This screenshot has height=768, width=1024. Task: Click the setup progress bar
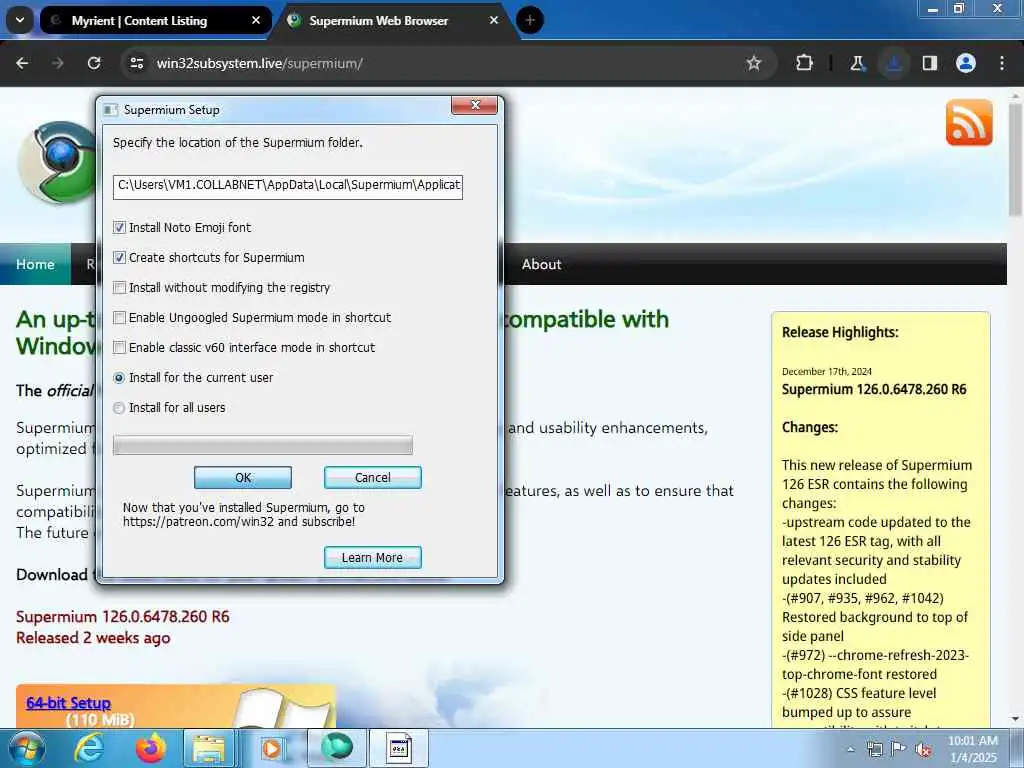click(263, 445)
